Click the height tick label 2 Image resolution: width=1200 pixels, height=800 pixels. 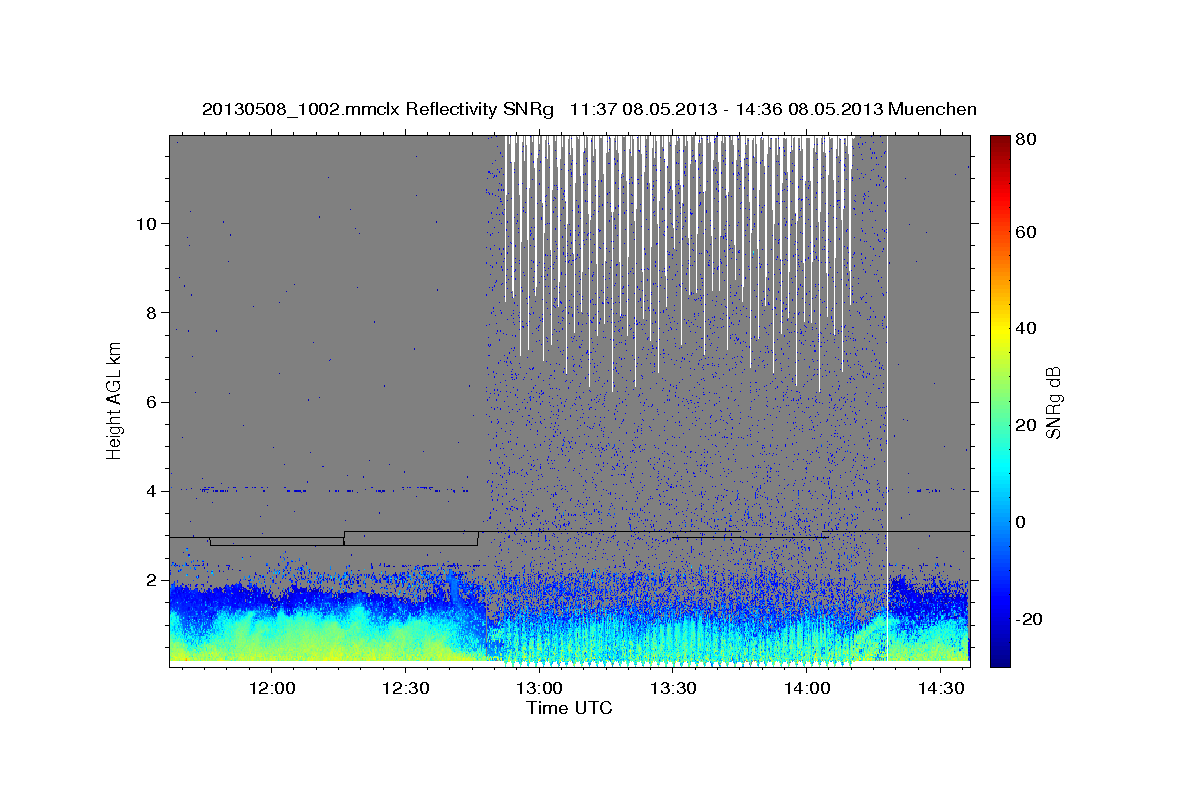tap(149, 580)
